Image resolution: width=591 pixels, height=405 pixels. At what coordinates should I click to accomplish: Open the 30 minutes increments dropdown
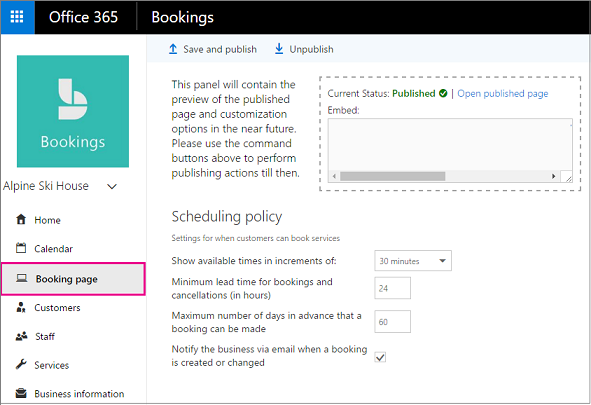413,261
